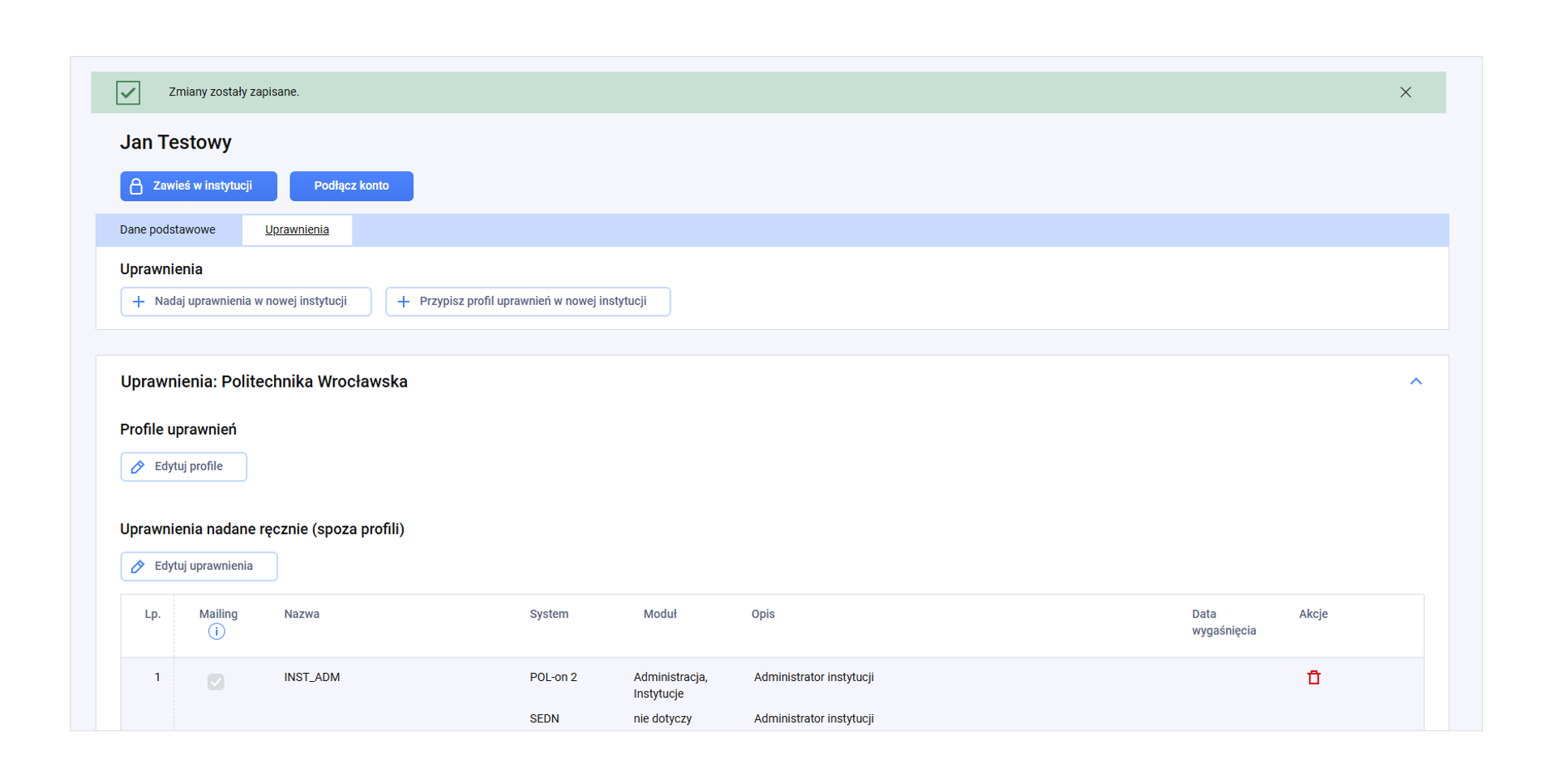Open 'Edytuj profile' with the pencil icon
Image resolution: width=1556 pixels, height=784 pixels.
tap(184, 467)
